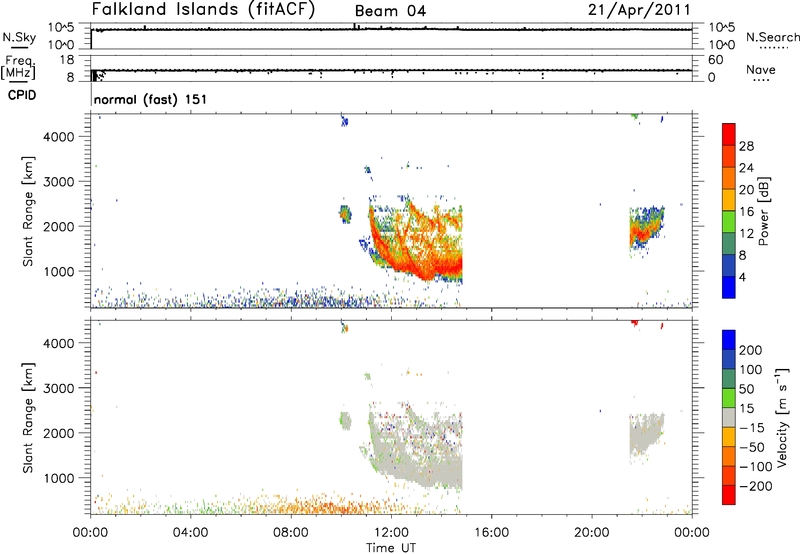Click the date '21/Apr/2011'
The image size is (800, 554).
point(639,10)
